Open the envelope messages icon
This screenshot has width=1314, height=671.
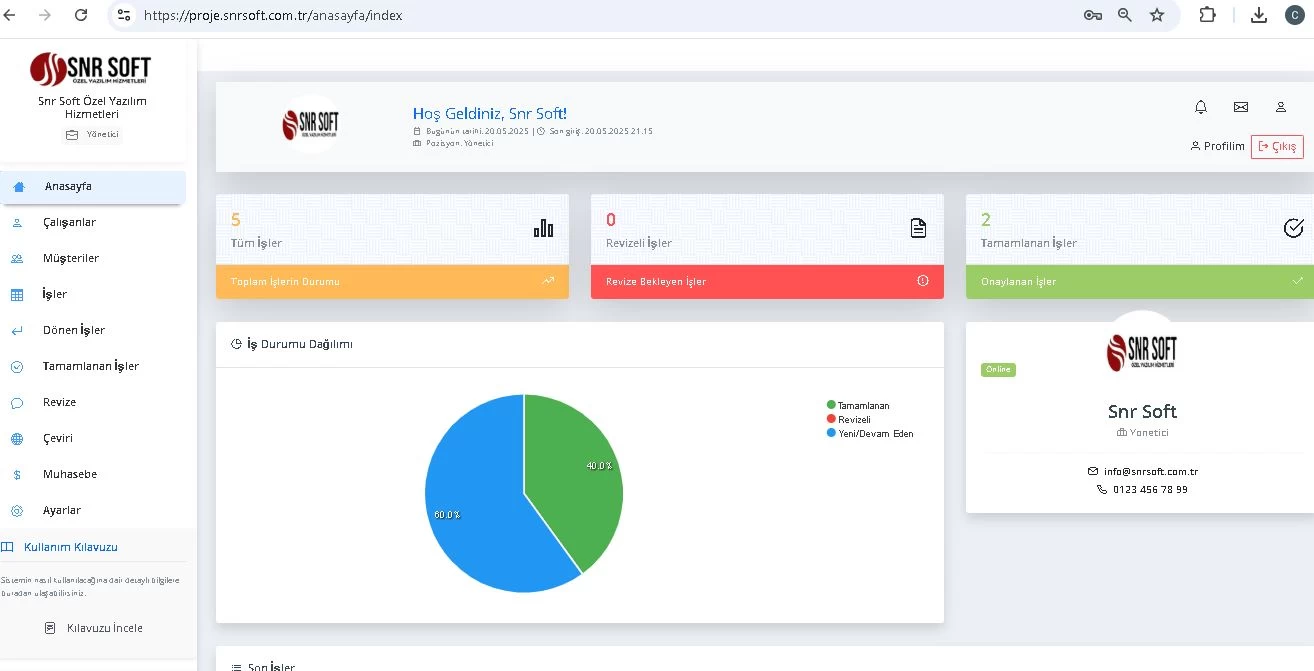(x=1241, y=107)
